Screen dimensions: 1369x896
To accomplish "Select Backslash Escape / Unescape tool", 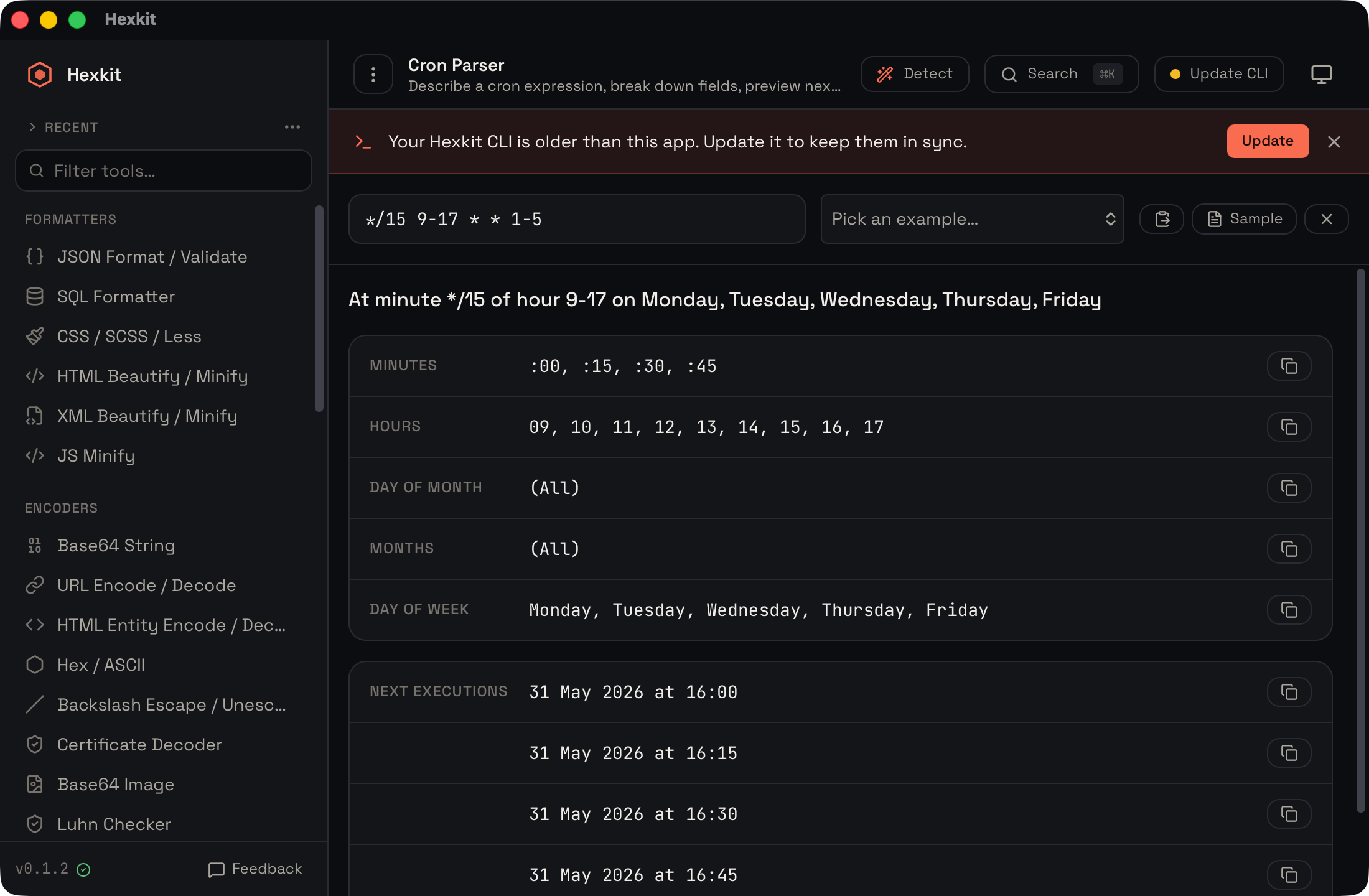I will tap(164, 705).
